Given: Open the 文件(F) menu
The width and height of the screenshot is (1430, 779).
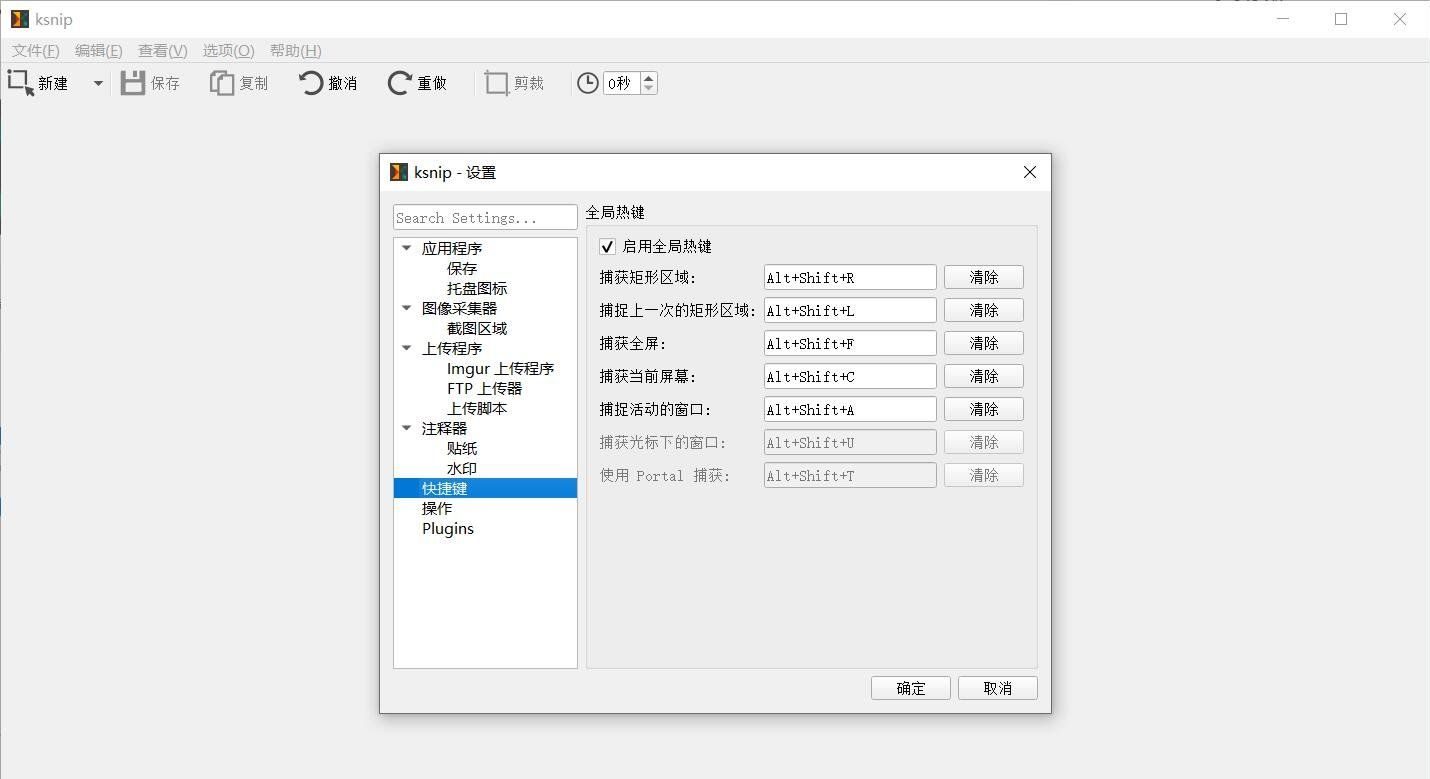Looking at the screenshot, I should [36, 50].
